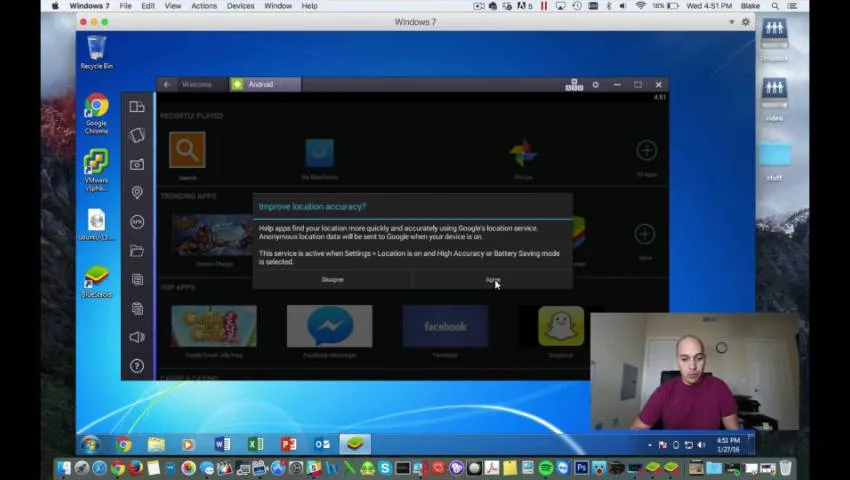Click the sidebar screenshot camera icon
Screen dimensions: 850x480
coord(137,164)
